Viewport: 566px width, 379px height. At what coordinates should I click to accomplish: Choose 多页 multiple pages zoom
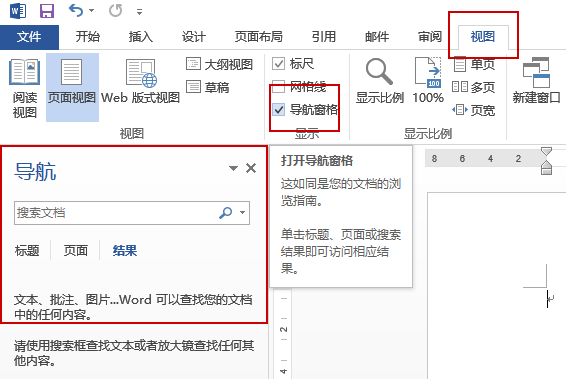click(x=474, y=87)
